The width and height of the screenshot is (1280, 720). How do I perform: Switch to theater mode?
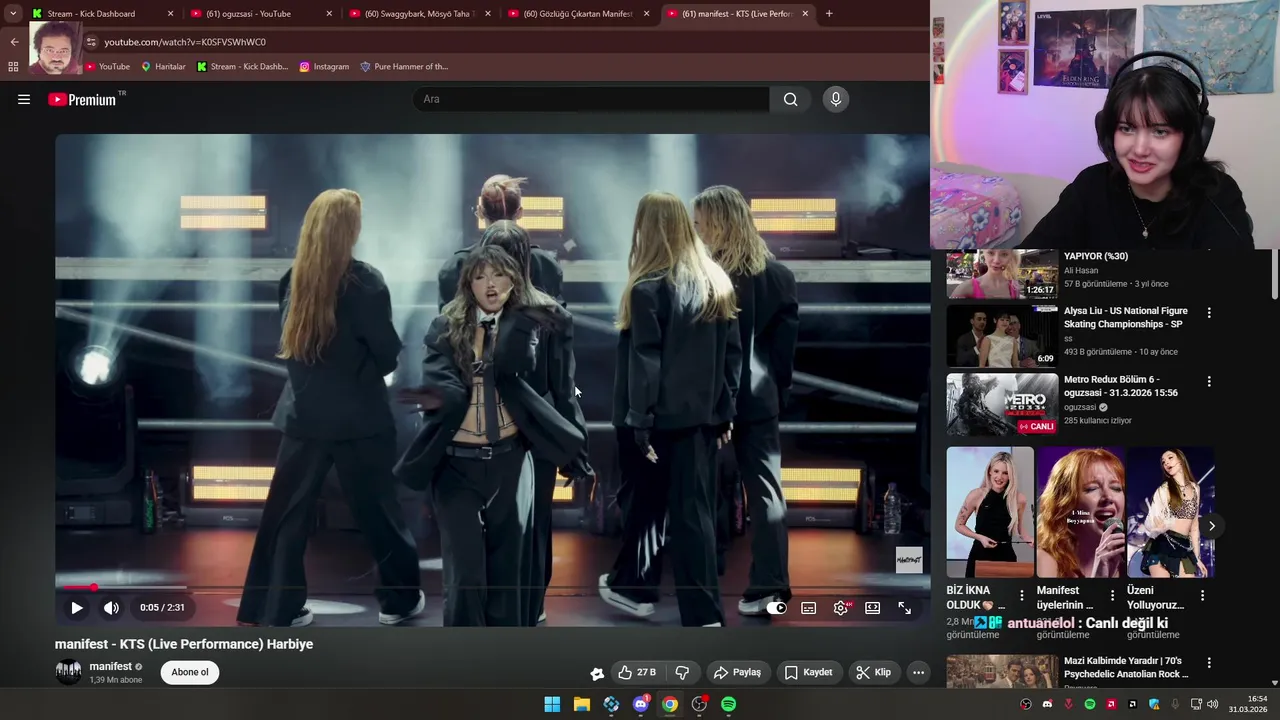pos(873,607)
